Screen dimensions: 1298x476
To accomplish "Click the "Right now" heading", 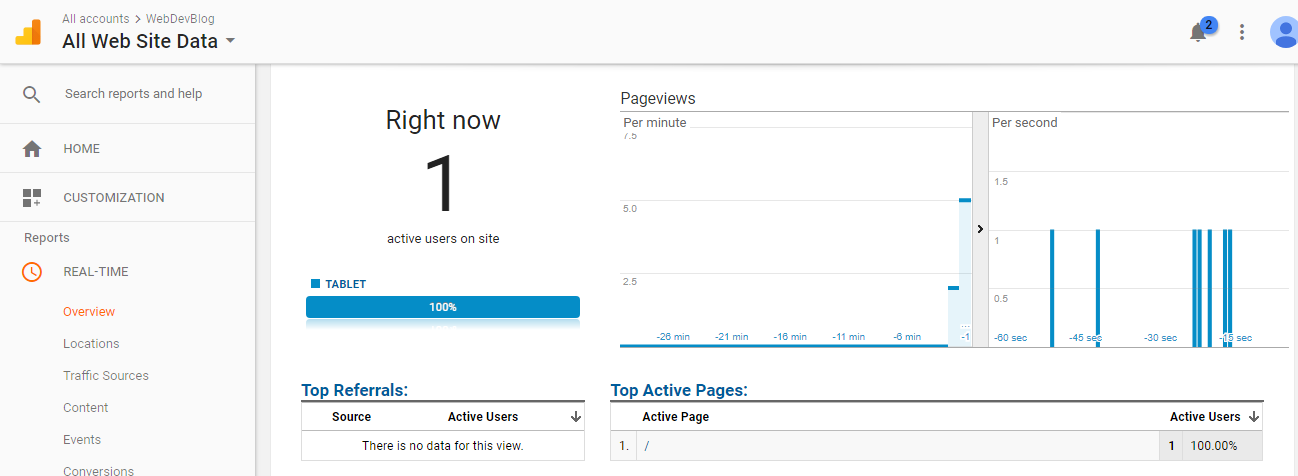I will [x=443, y=120].
